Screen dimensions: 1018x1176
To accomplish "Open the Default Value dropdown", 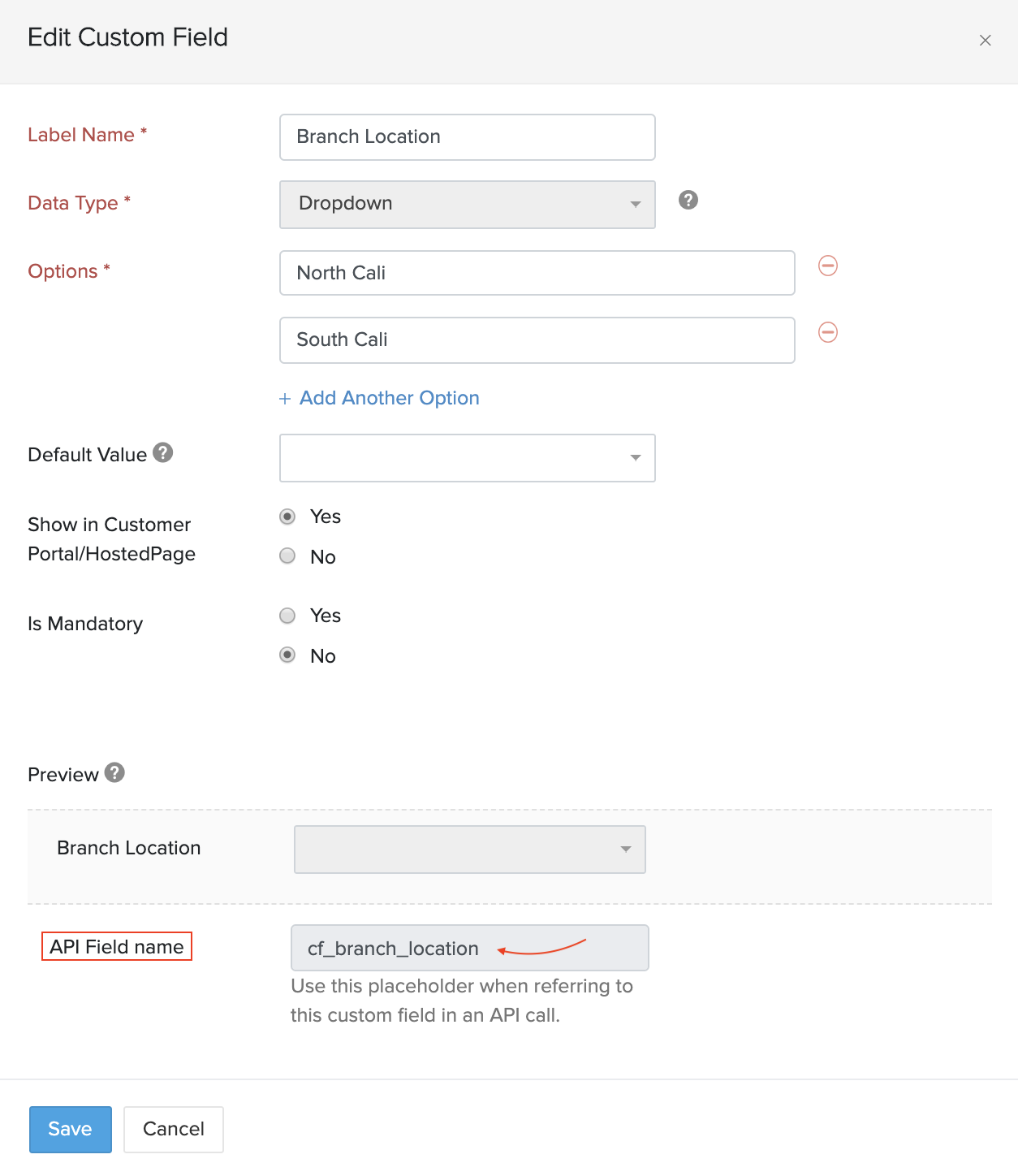I will [x=467, y=457].
